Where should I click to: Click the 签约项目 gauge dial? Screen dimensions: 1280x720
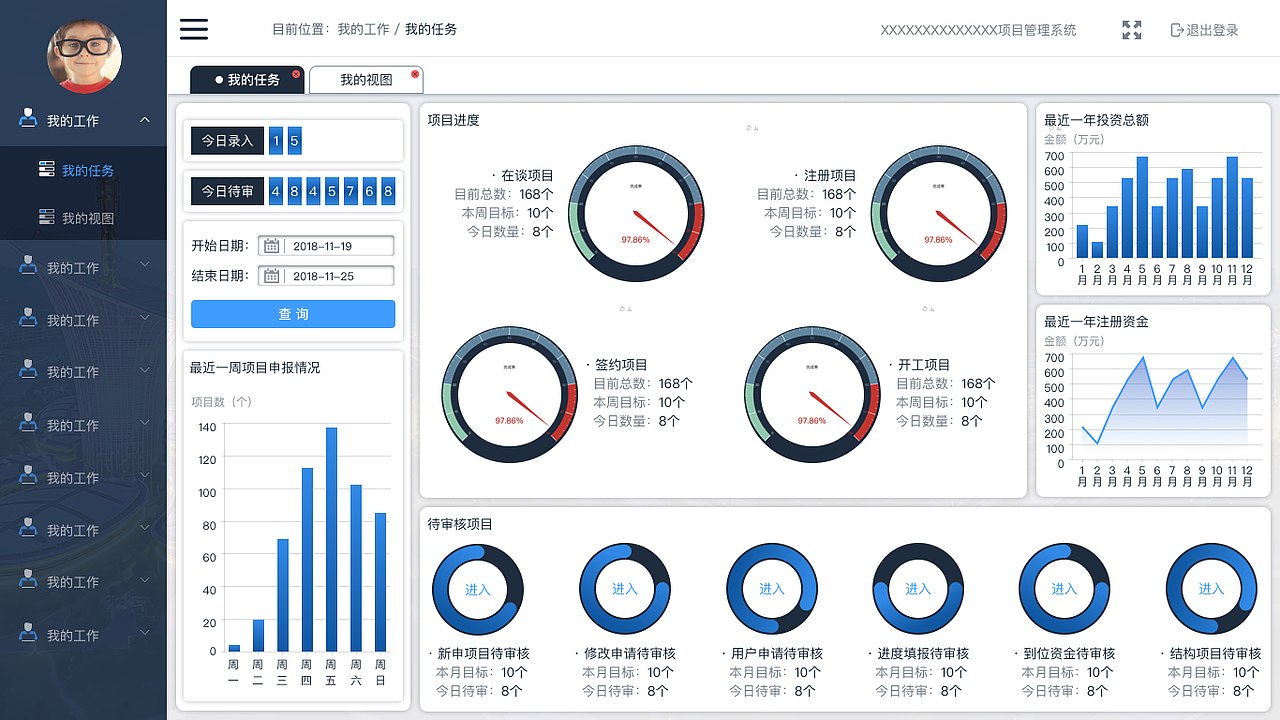[510, 394]
